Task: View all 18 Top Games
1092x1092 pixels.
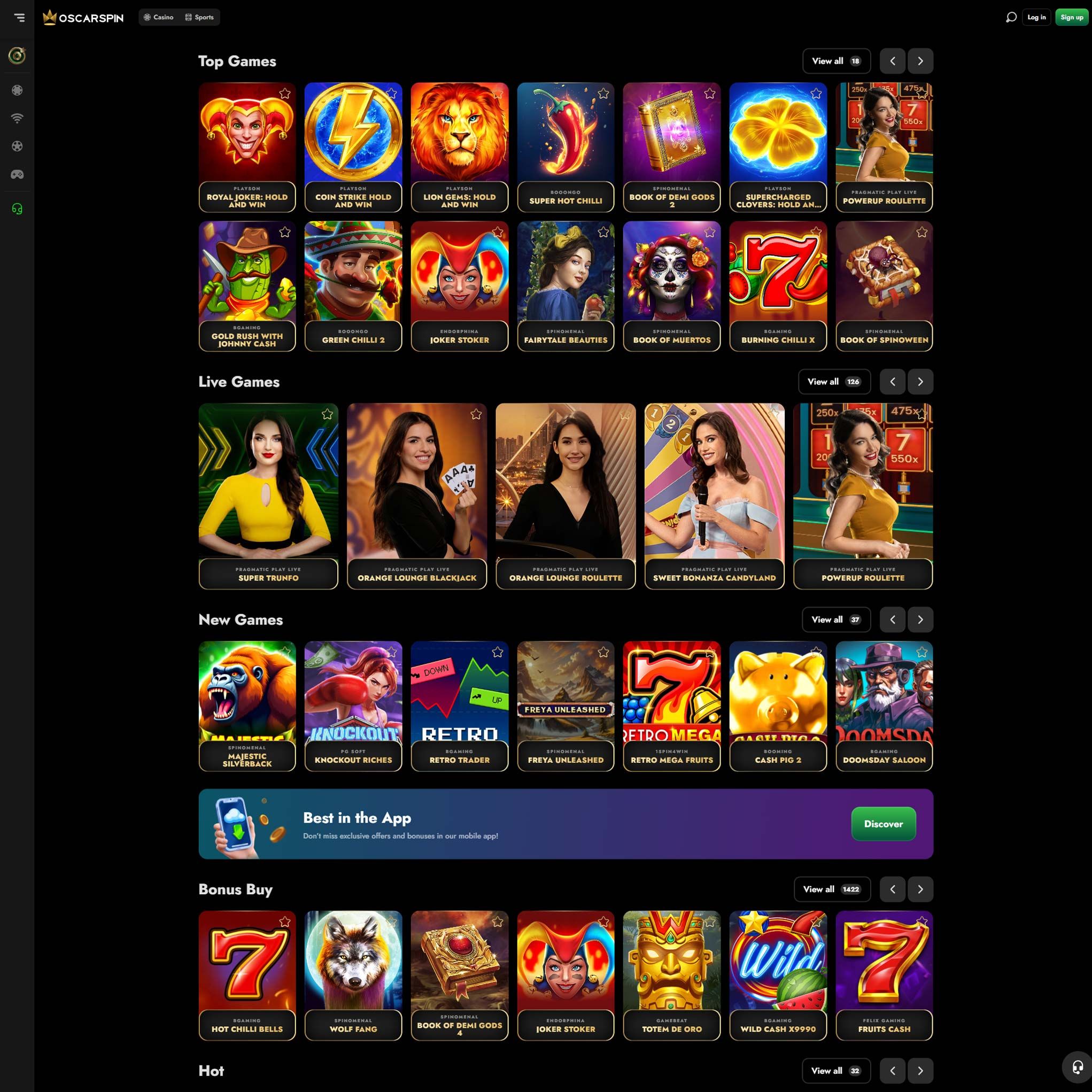Action: 836,61
